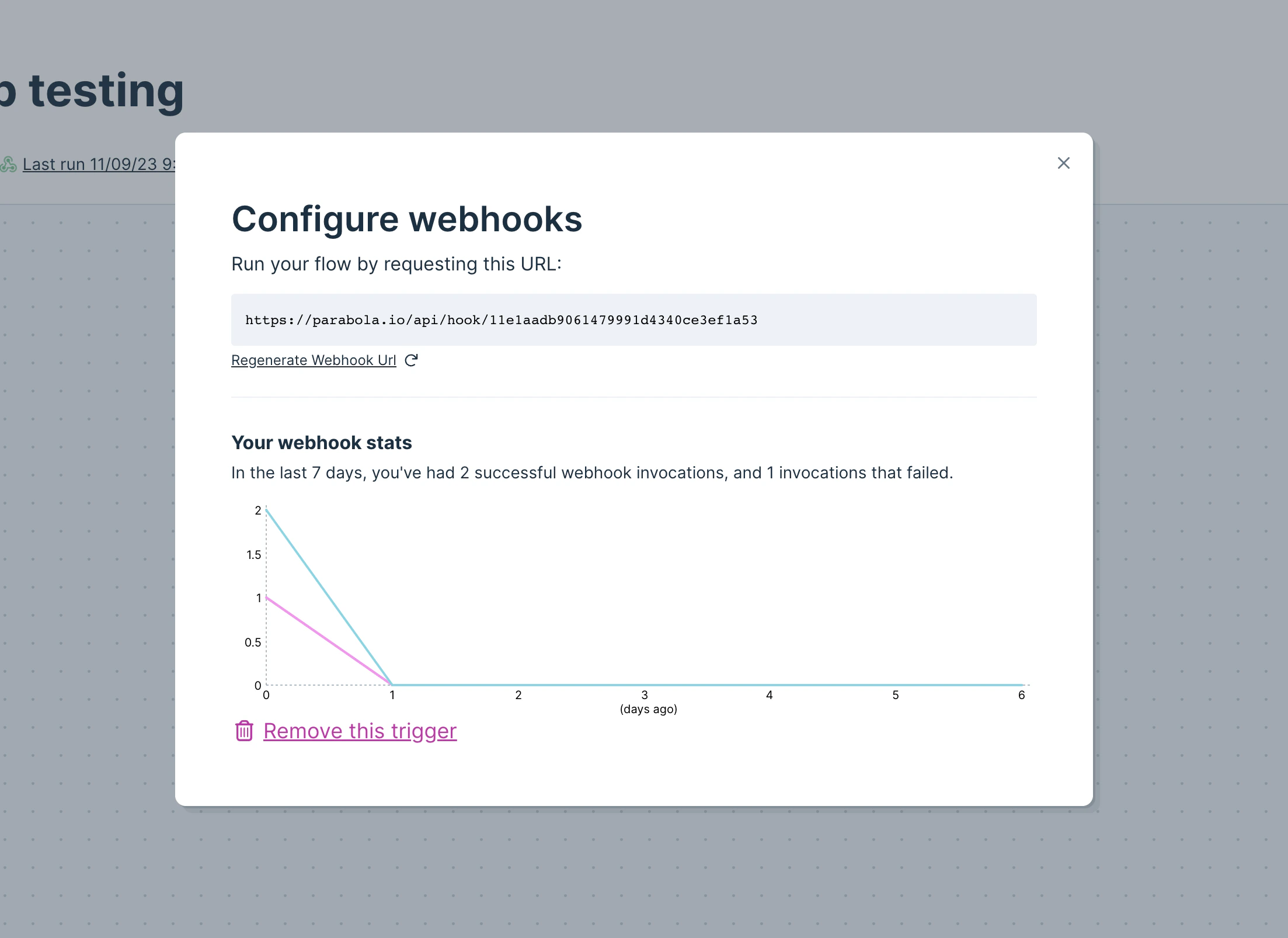Click the circular refresh arrow icon
Image resolution: width=1288 pixels, height=938 pixels.
pos(411,360)
